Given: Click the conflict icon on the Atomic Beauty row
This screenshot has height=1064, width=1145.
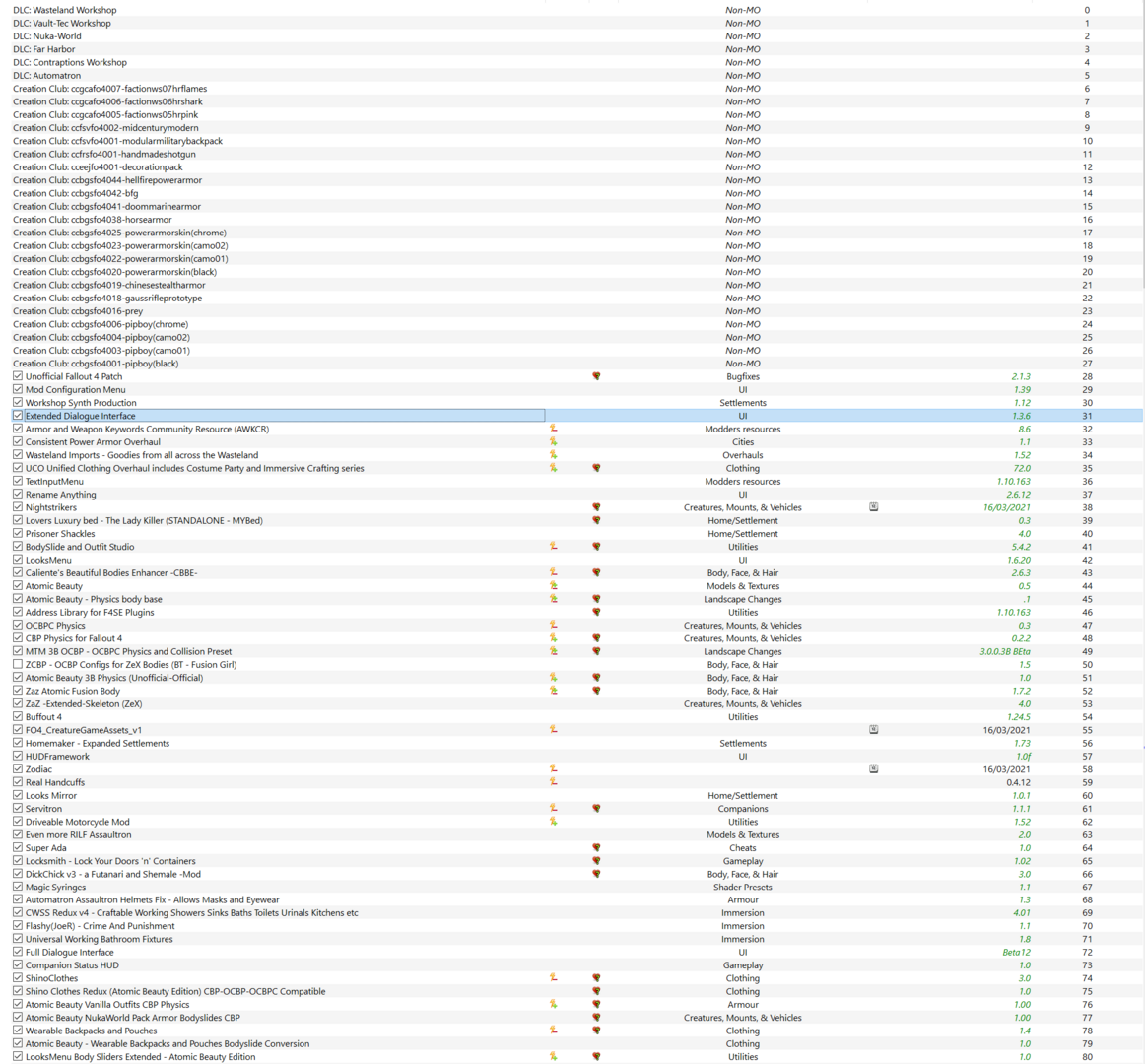Looking at the screenshot, I should 554,585.
